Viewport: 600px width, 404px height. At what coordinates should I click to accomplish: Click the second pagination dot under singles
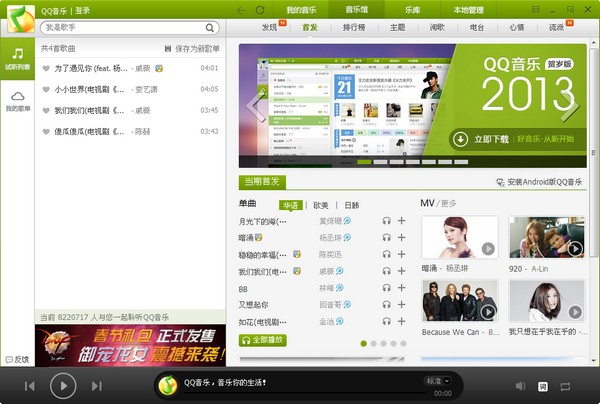(x=373, y=344)
